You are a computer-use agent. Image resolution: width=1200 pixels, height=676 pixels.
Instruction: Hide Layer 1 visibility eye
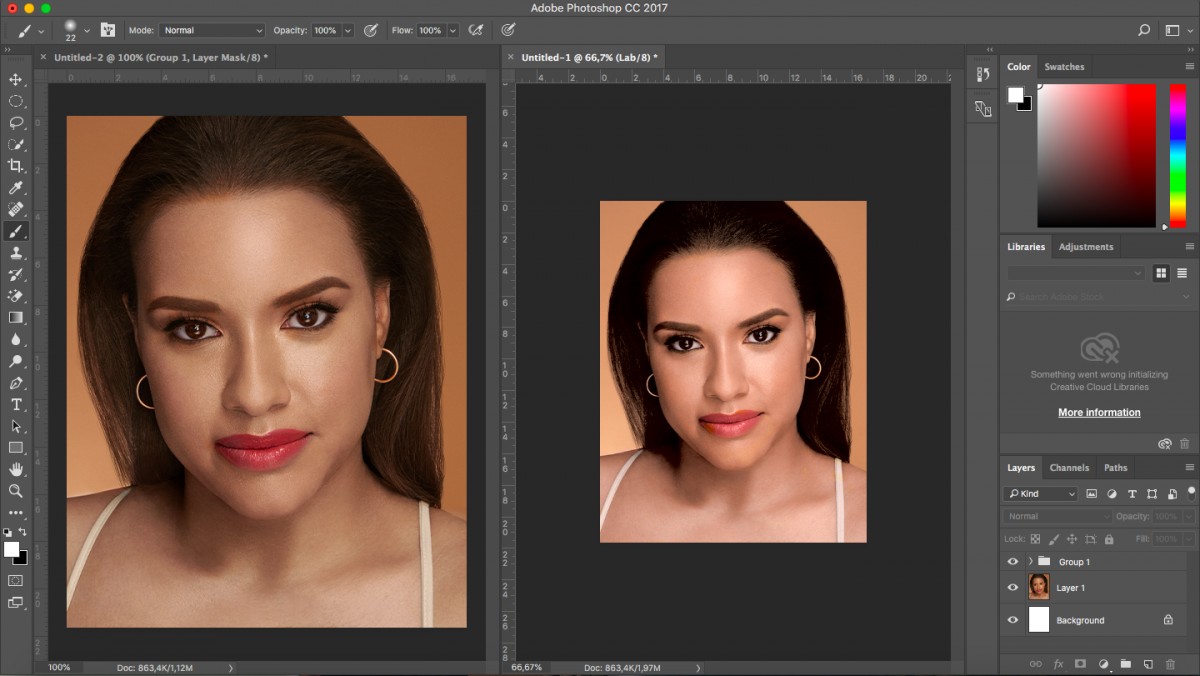pos(1013,588)
